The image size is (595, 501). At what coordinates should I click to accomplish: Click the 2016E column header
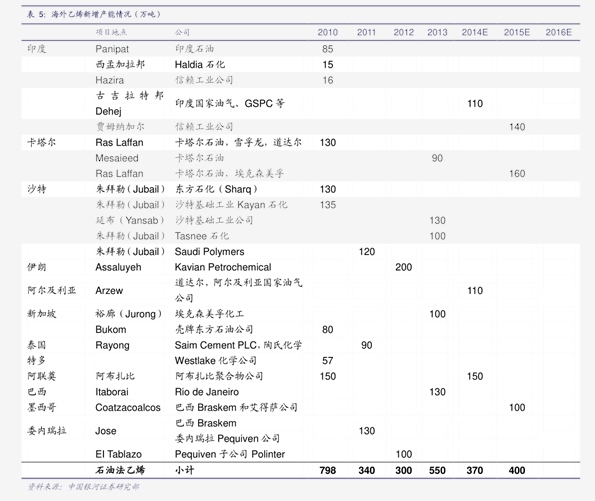tap(559, 32)
